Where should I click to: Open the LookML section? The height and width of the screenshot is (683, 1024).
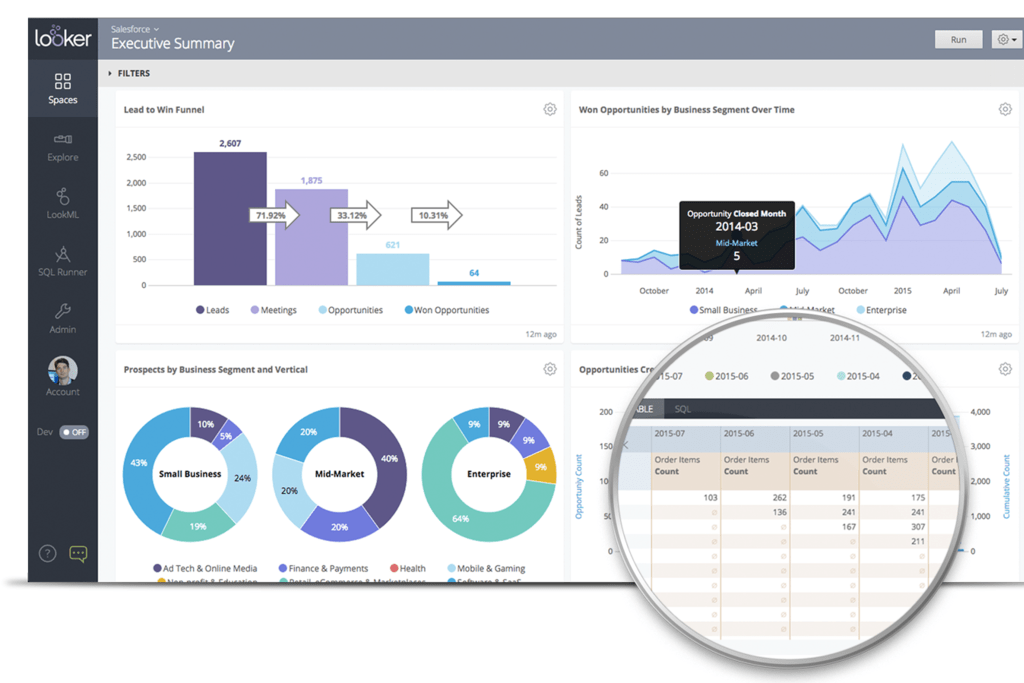coord(63,204)
